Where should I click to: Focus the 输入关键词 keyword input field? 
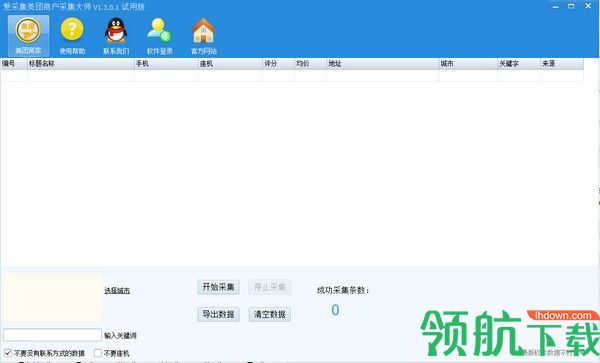(x=52, y=335)
